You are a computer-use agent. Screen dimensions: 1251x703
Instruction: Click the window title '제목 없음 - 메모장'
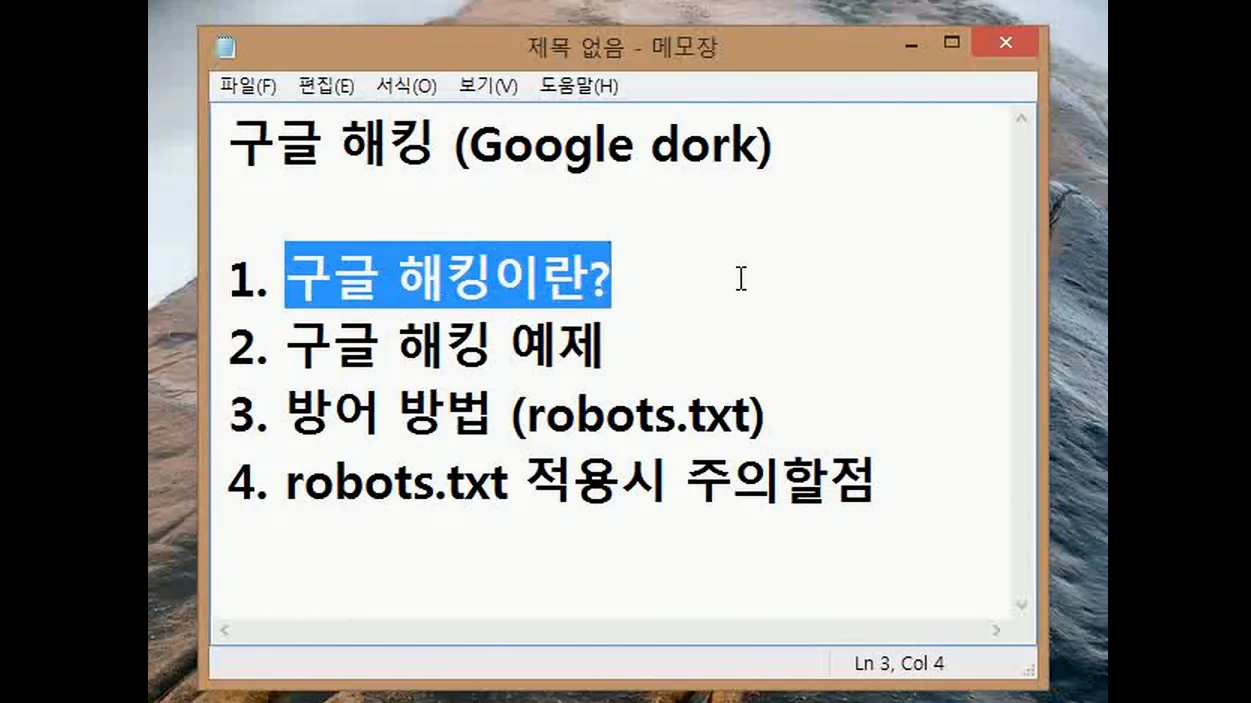point(622,47)
